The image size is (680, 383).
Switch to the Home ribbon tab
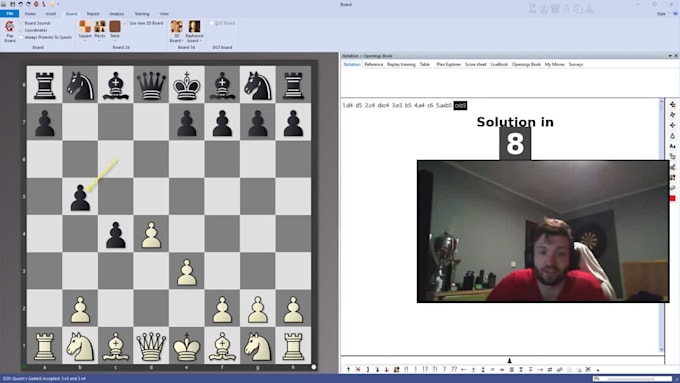pos(30,14)
